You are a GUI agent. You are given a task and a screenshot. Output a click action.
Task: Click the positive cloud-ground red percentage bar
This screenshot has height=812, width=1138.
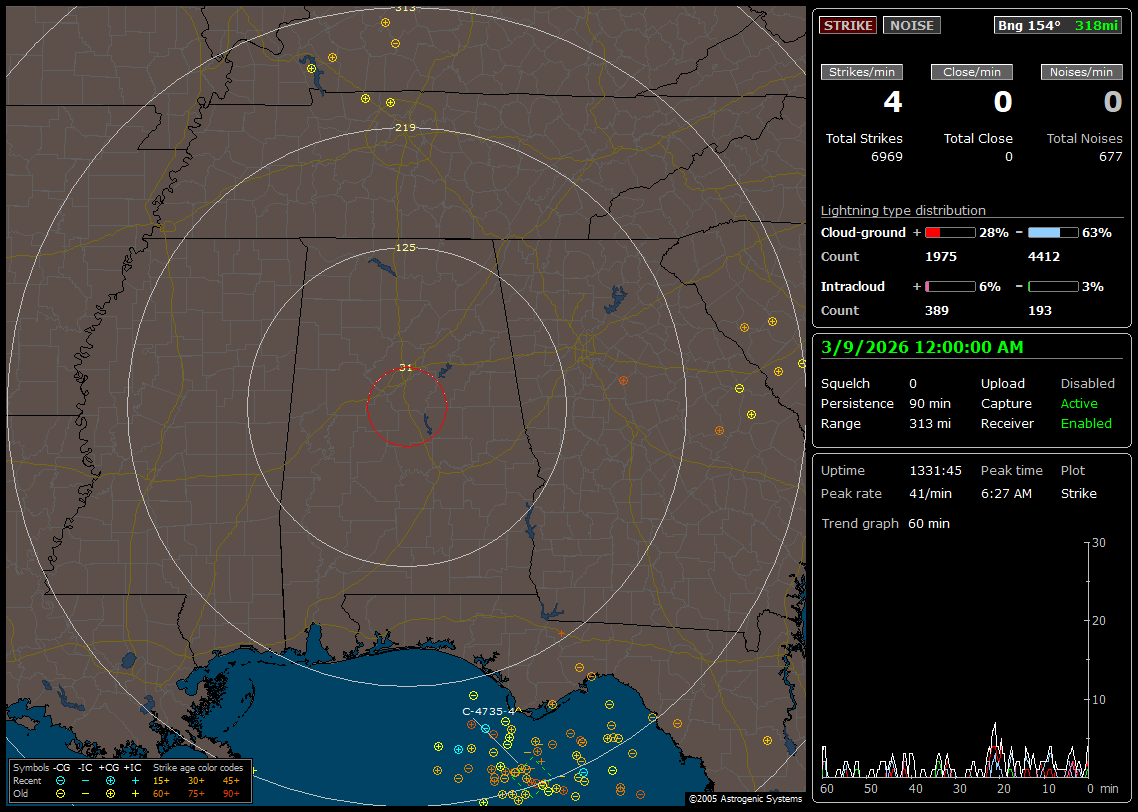coord(949,232)
